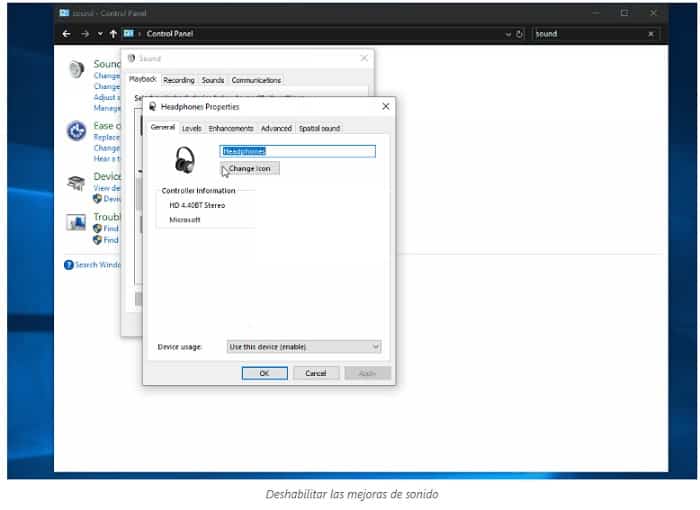Open Sound speaker icon in Control Panel
The height and width of the screenshot is (510, 700).
click(77, 69)
